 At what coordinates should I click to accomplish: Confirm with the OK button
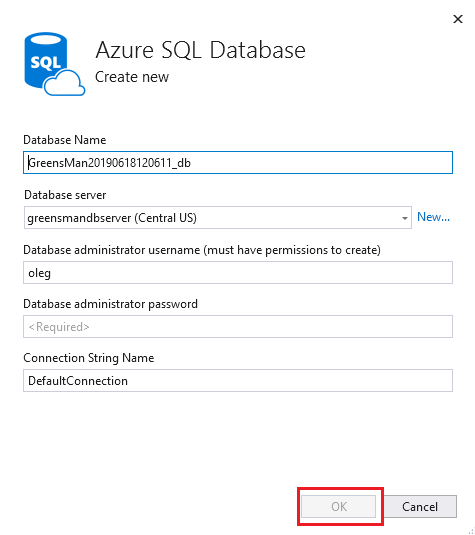tap(339, 506)
